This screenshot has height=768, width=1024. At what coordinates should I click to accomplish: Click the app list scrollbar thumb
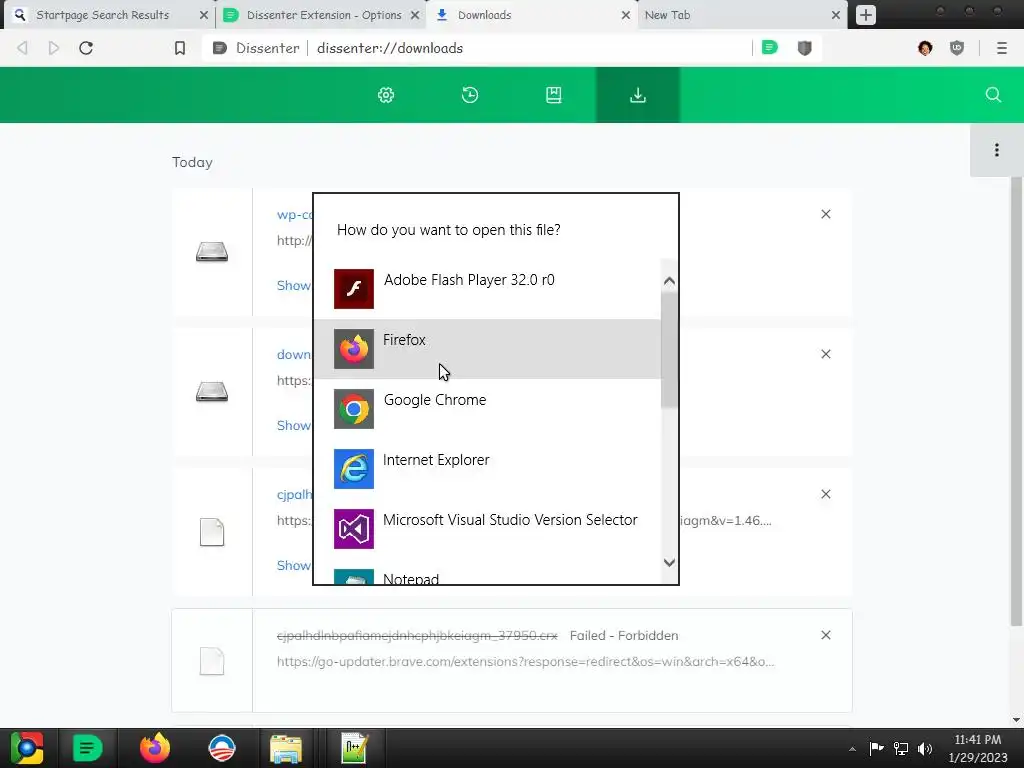click(x=669, y=351)
